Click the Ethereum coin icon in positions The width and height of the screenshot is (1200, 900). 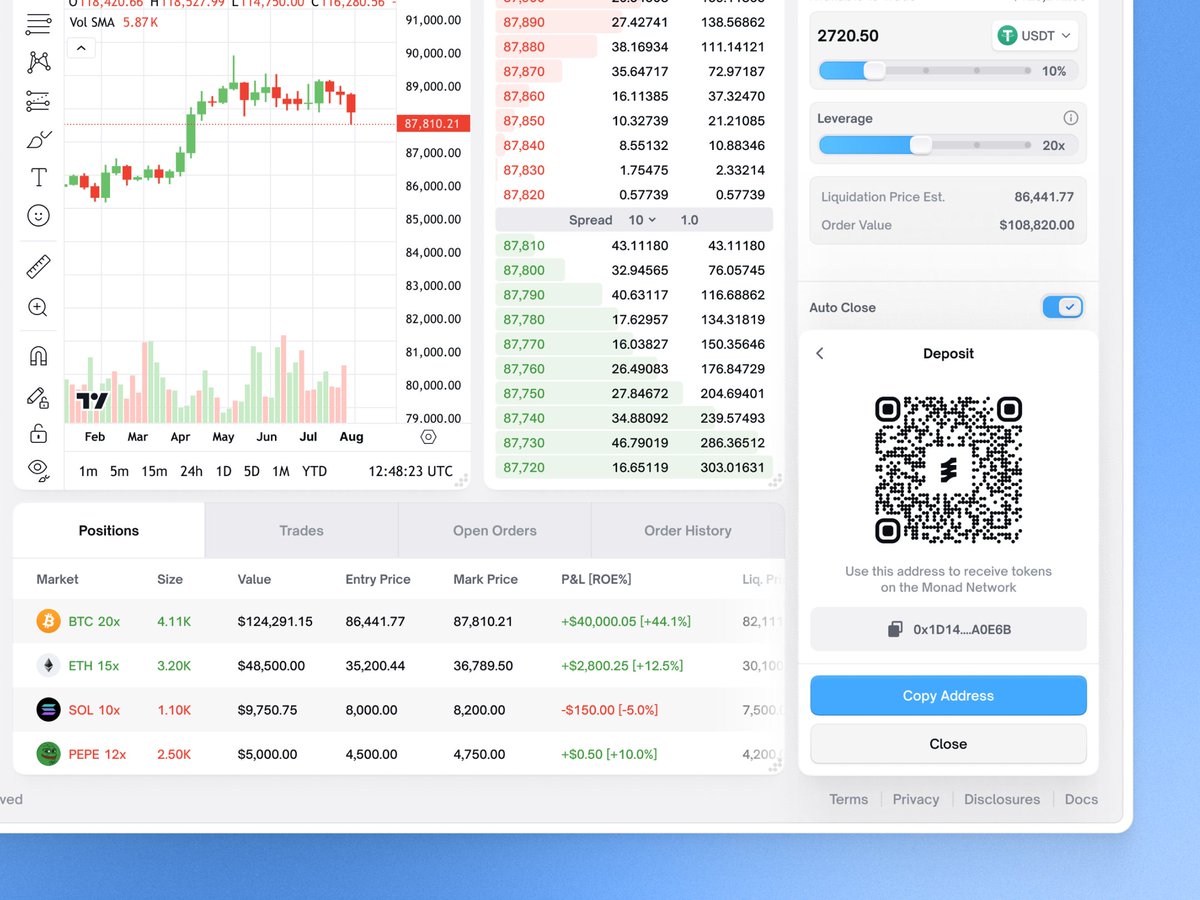click(x=48, y=665)
